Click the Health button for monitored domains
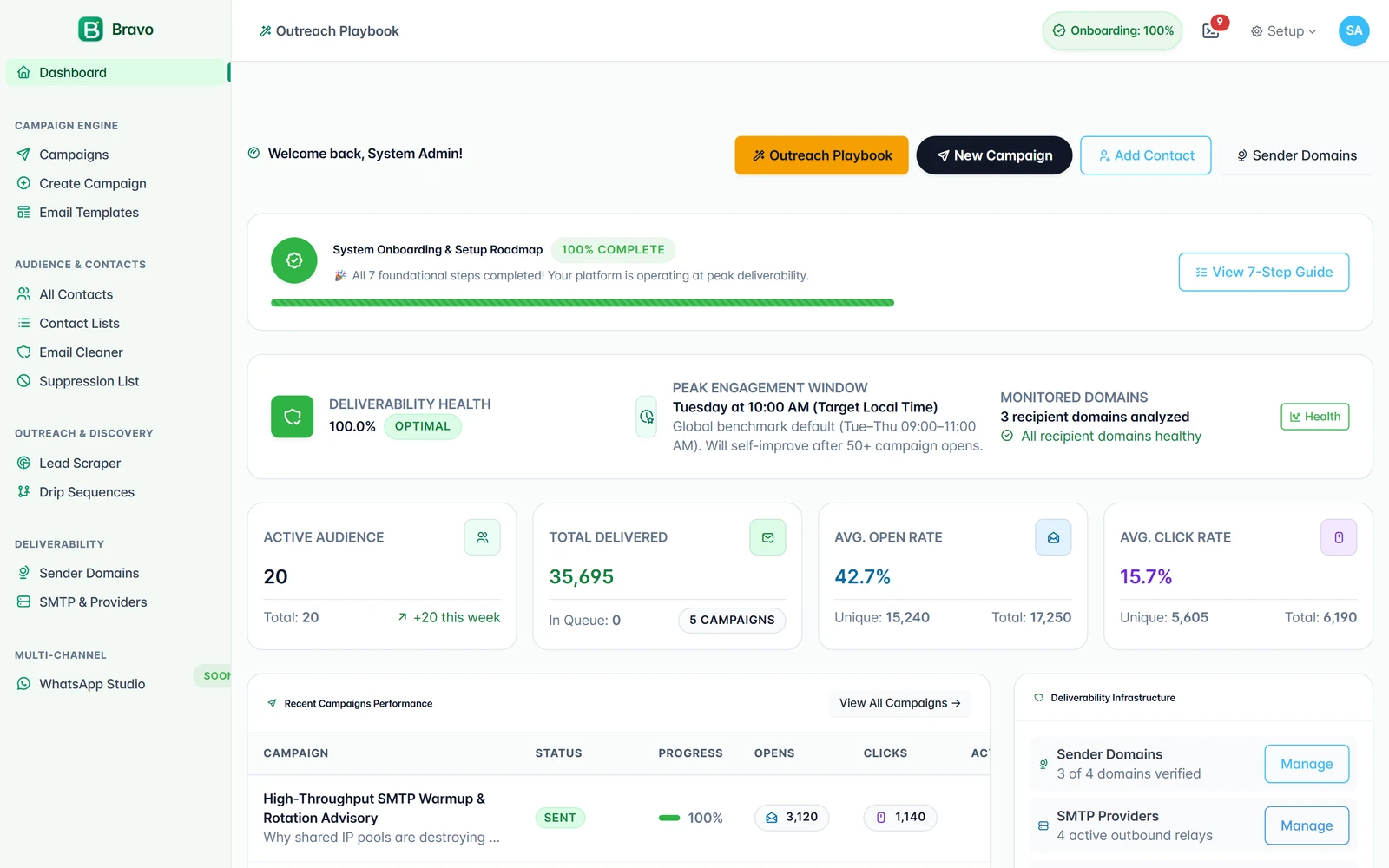Image resolution: width=1389 pixels, height=868 pixels. coord(1315,417)
